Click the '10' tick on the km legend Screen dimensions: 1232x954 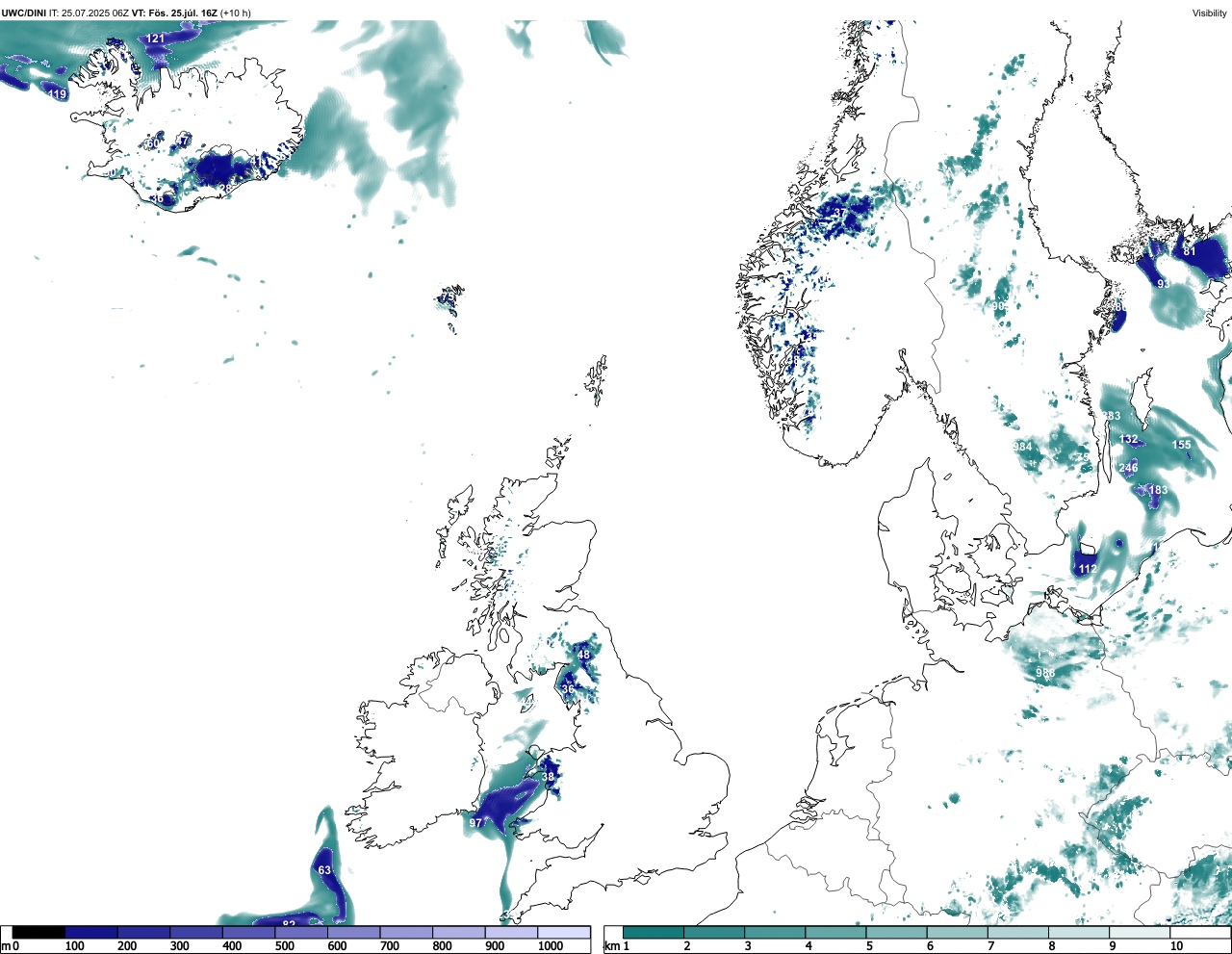pos(1177,946)
